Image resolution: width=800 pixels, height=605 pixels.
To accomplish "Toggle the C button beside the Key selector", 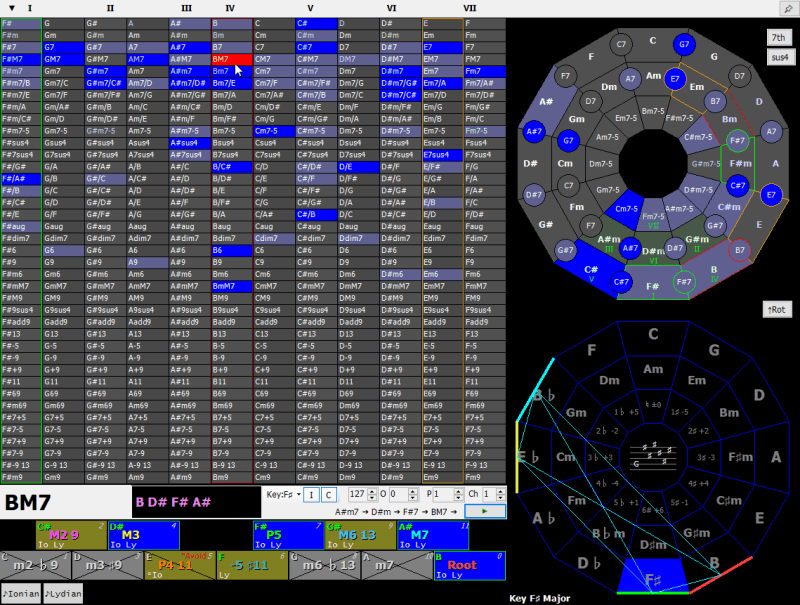I will tap(329, 495).
